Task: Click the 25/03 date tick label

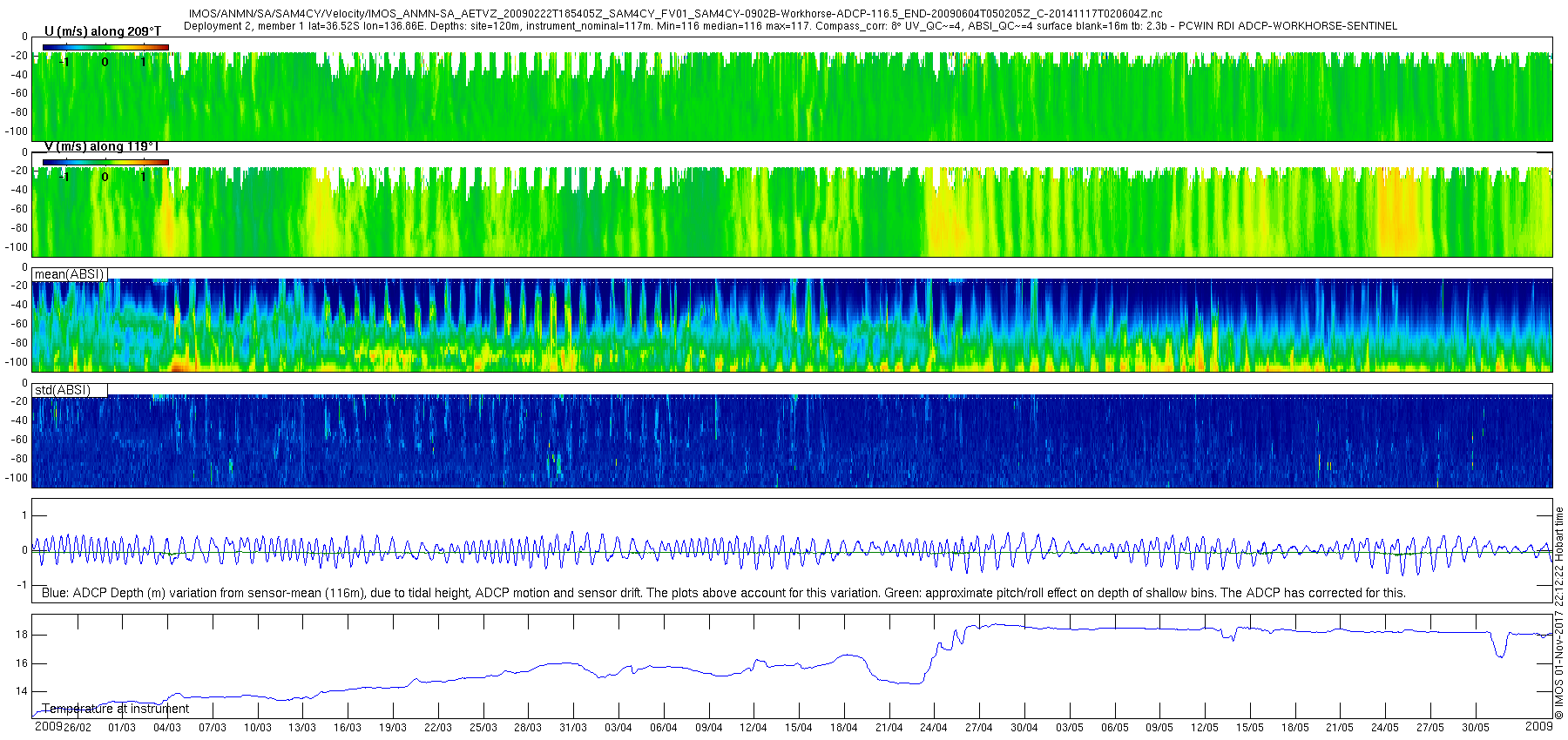Action: click(x=483, y=728)
